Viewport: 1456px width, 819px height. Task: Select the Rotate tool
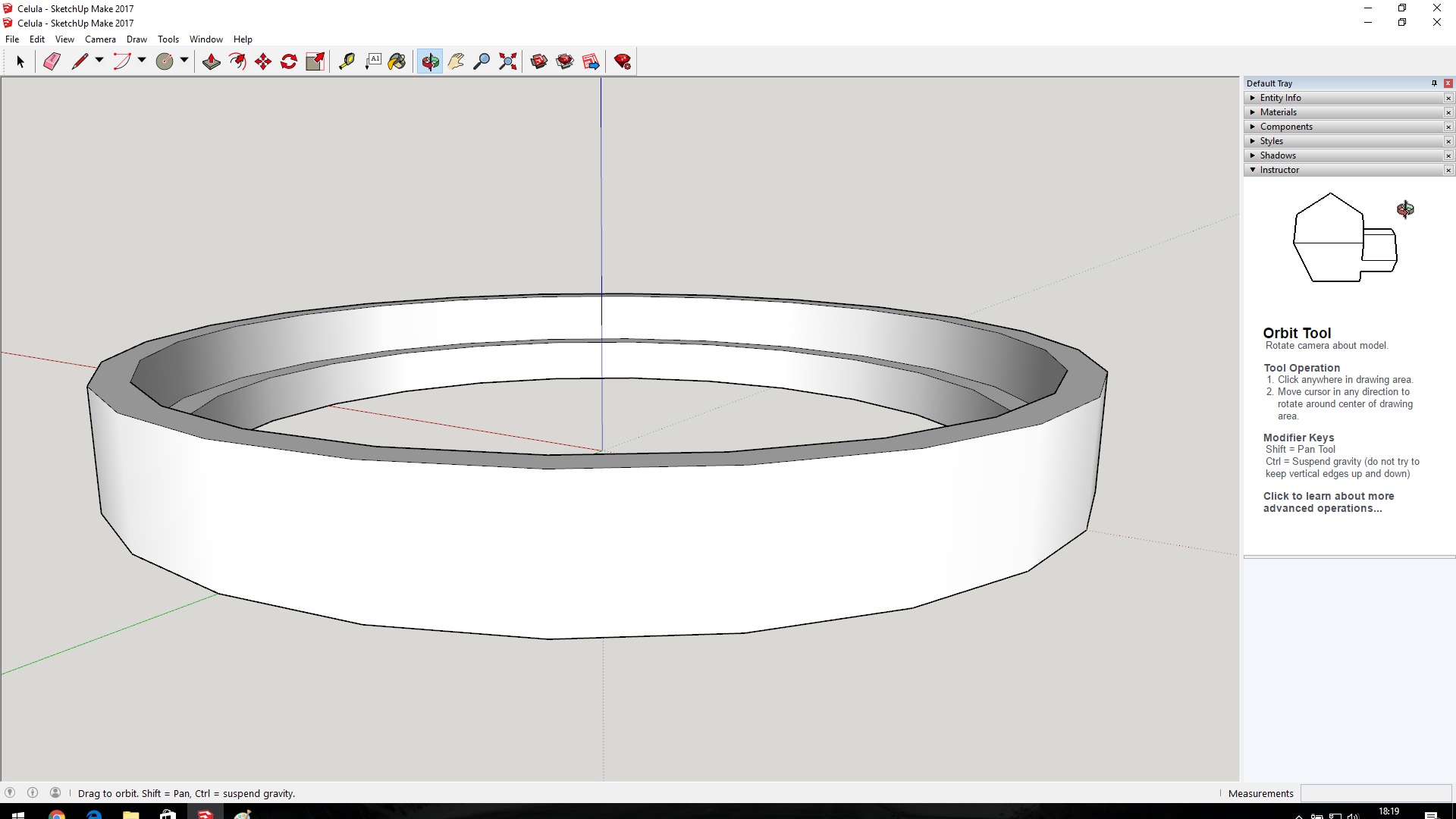click(x=289, y=61)
